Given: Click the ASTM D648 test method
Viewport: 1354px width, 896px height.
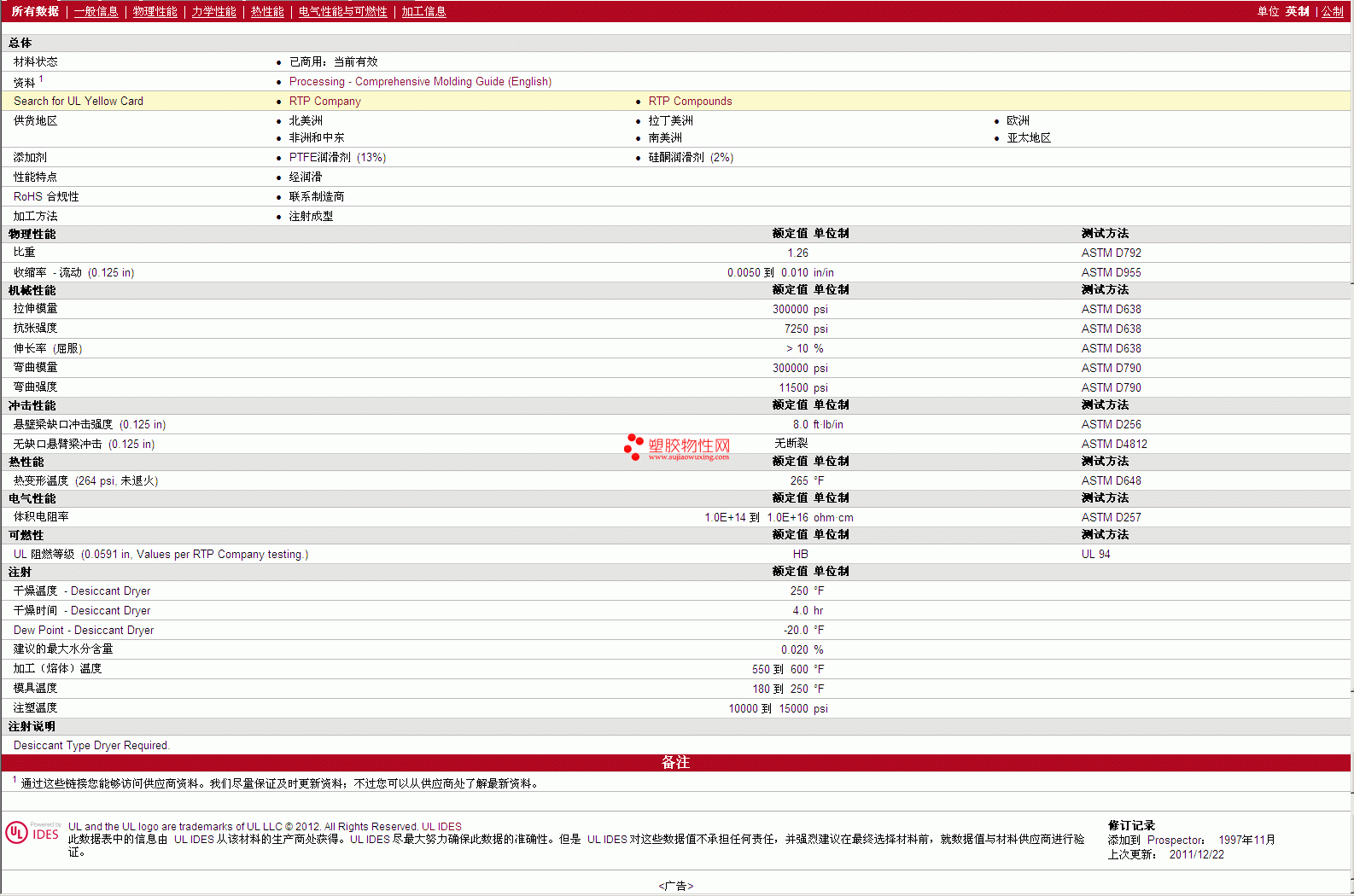Looking at the screenshot, I should pos(1111,480).
